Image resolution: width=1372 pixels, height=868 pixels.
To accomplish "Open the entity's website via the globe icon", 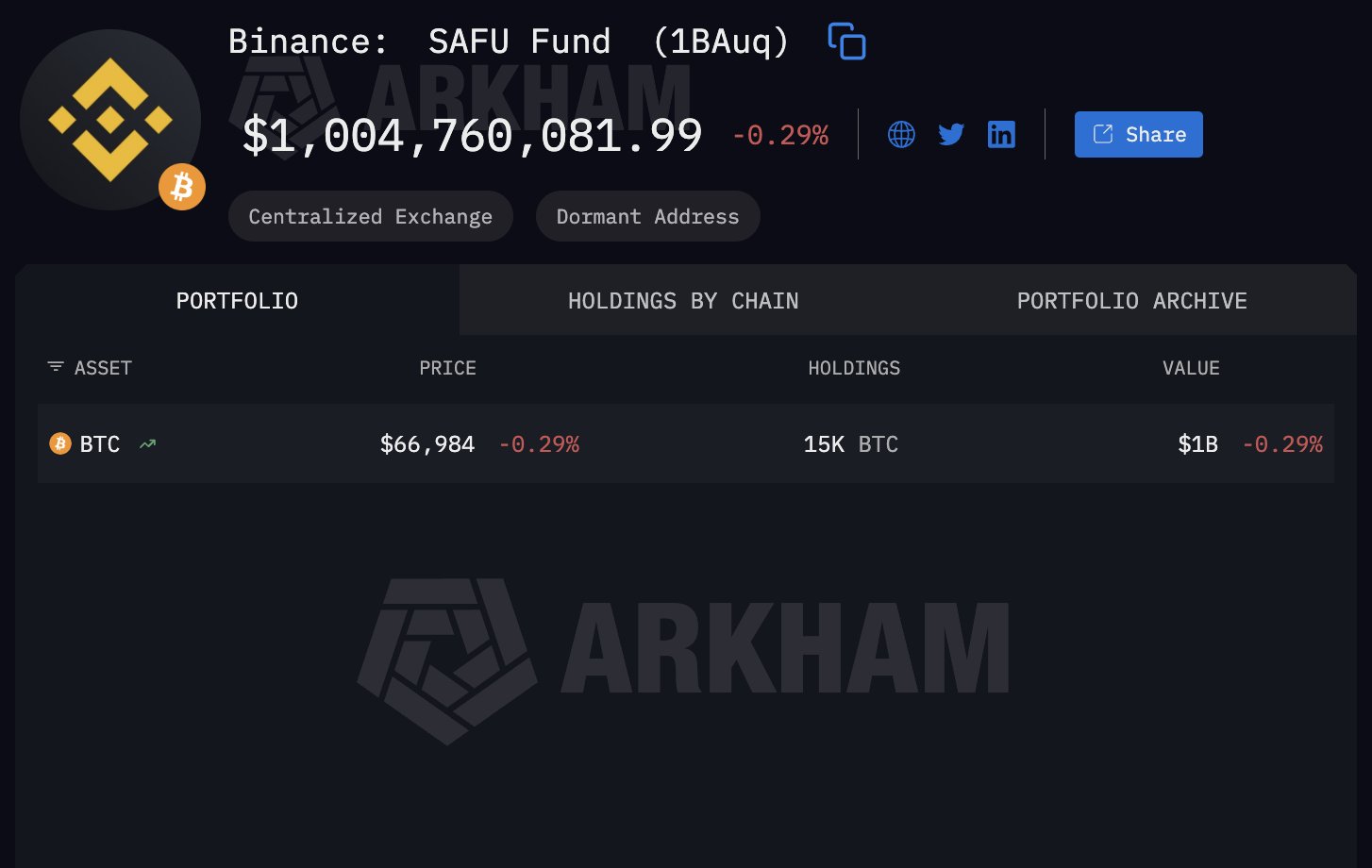I will click(x=900, y=134).
